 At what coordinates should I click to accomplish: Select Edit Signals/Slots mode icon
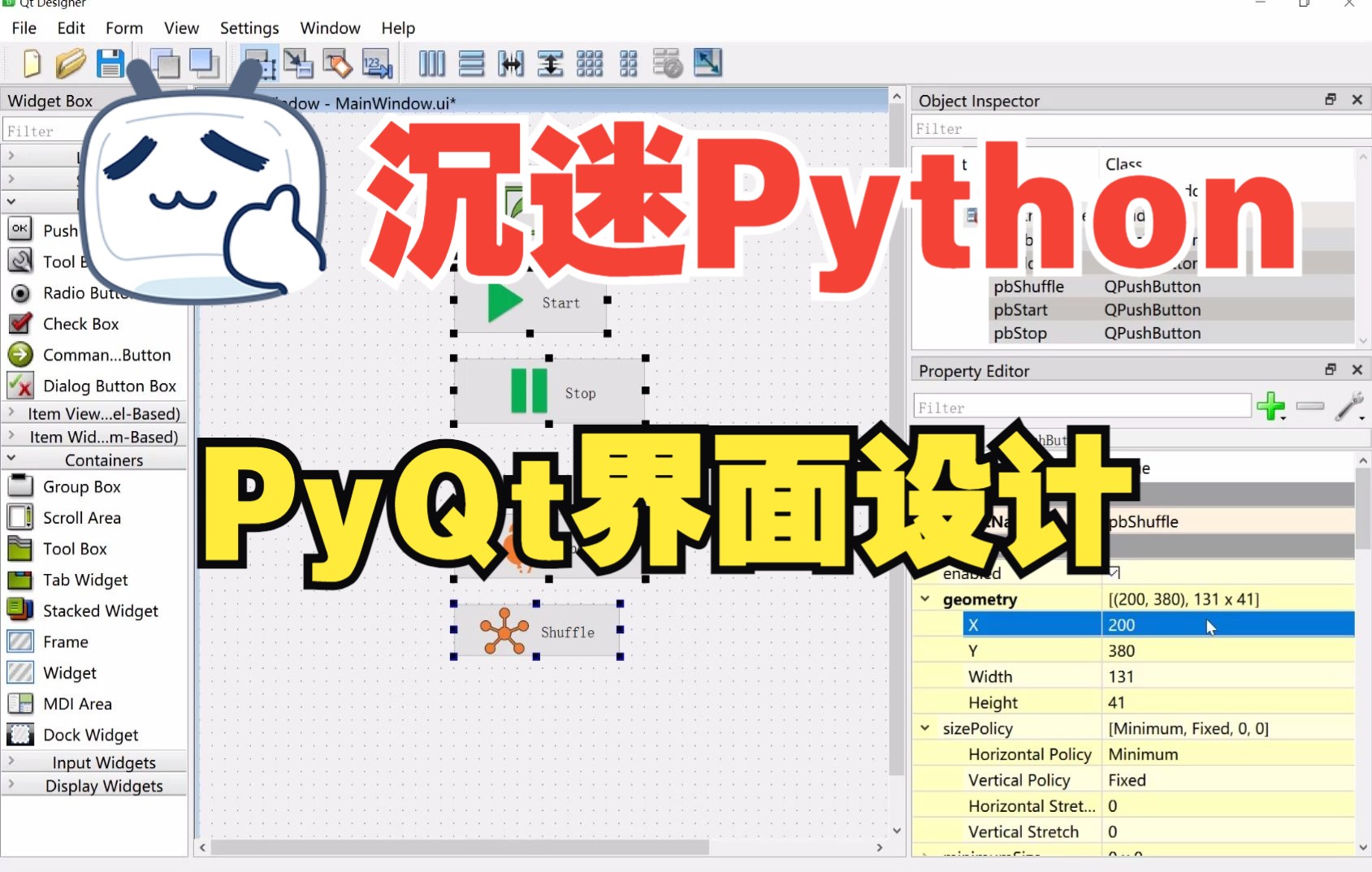coord(298,63)
